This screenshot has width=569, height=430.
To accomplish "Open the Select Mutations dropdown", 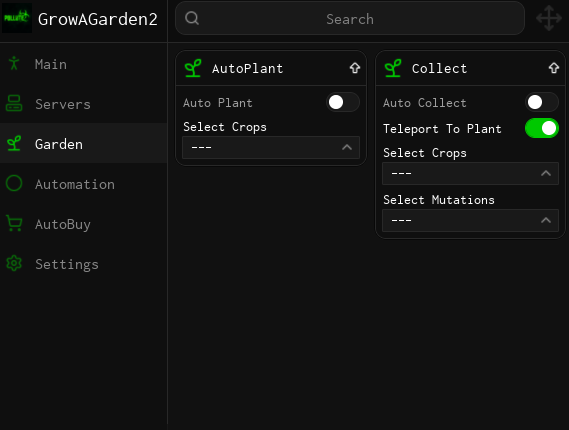I will (x=471, y=220).
